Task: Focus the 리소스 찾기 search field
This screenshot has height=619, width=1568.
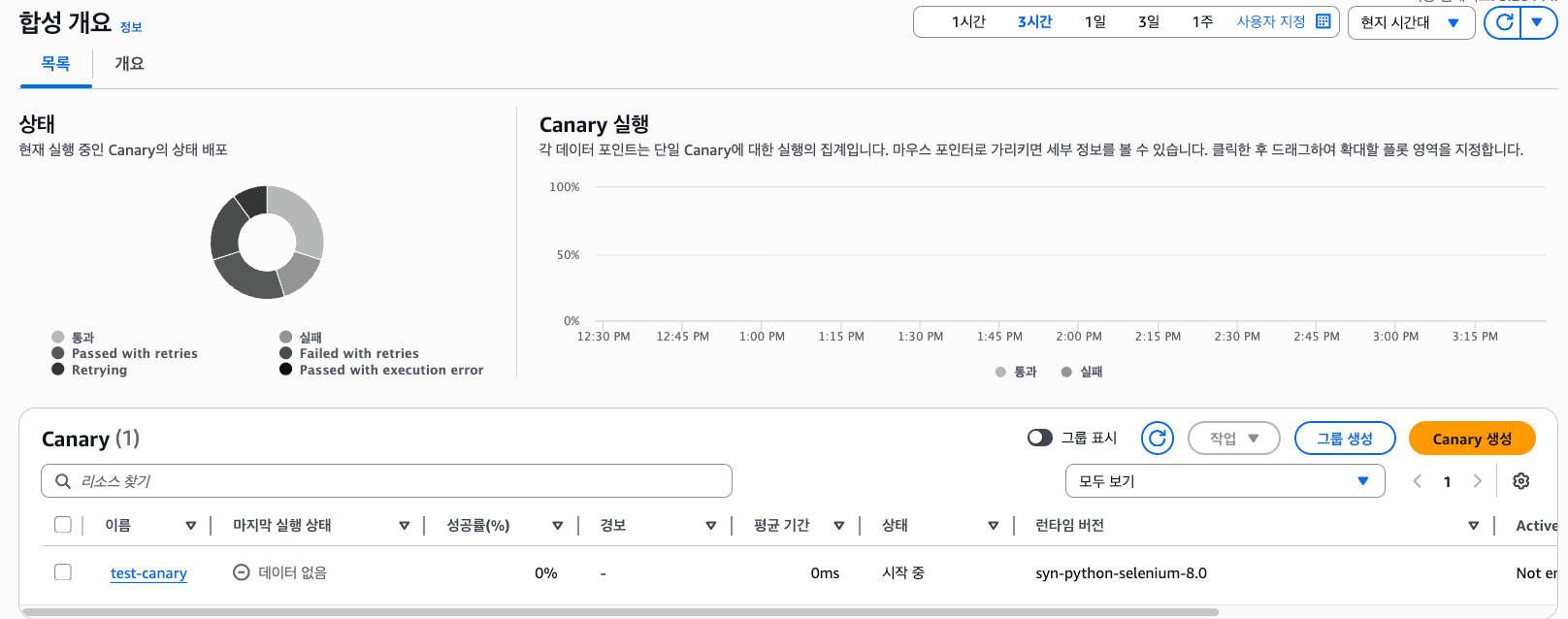Action: tap(386, 481)
